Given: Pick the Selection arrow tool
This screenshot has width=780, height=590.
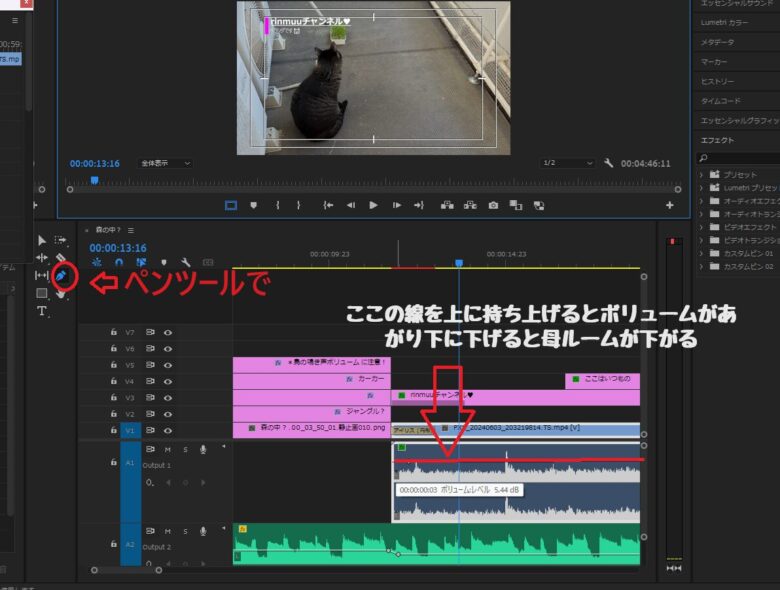Looking at the screenshot, I should pos(42,240).
